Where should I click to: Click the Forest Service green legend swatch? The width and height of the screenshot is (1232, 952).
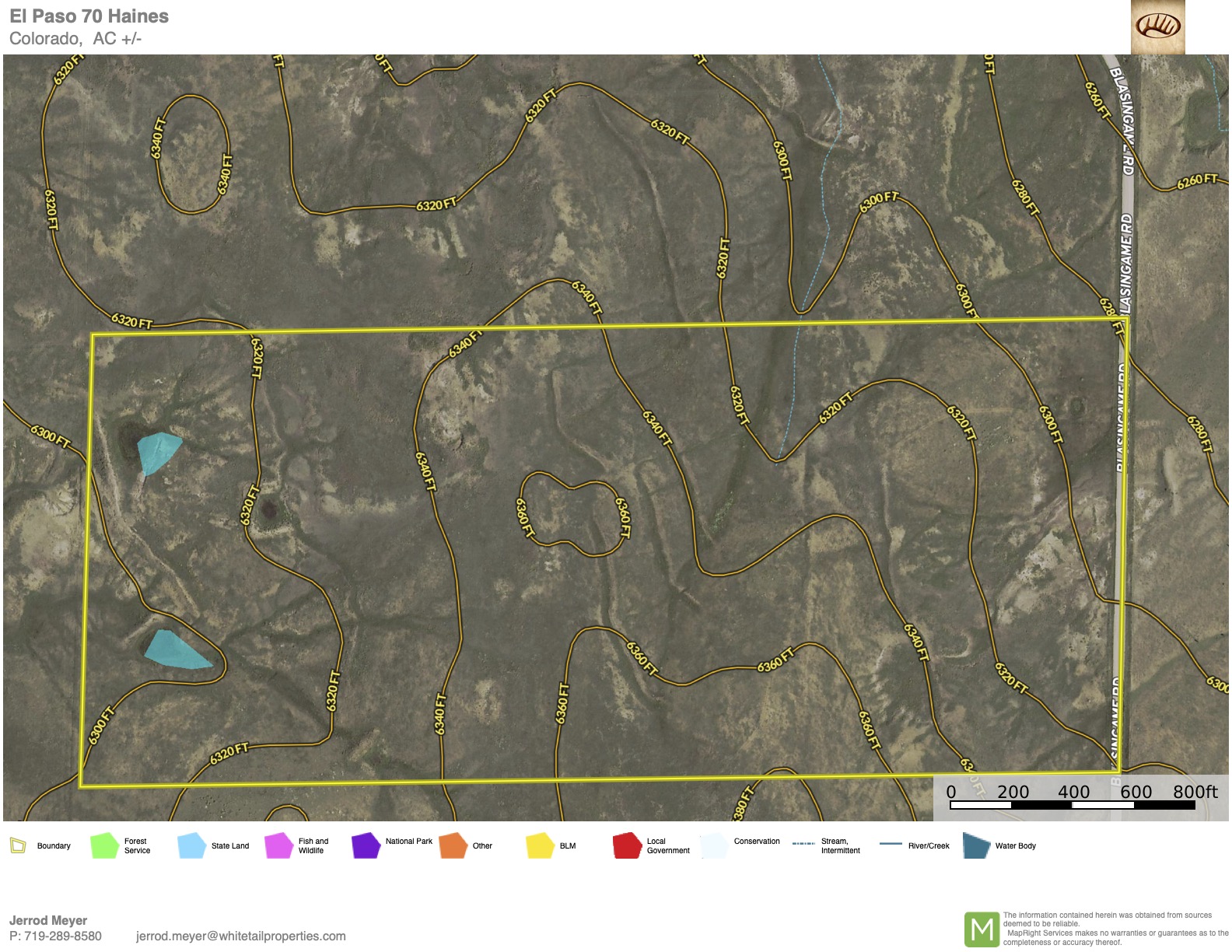click(x=104, y=845)
